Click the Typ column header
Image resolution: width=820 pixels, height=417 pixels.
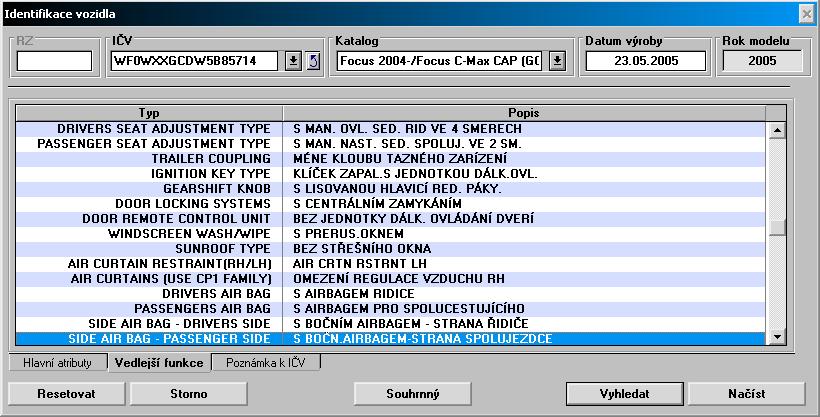(x=150, y=113)
